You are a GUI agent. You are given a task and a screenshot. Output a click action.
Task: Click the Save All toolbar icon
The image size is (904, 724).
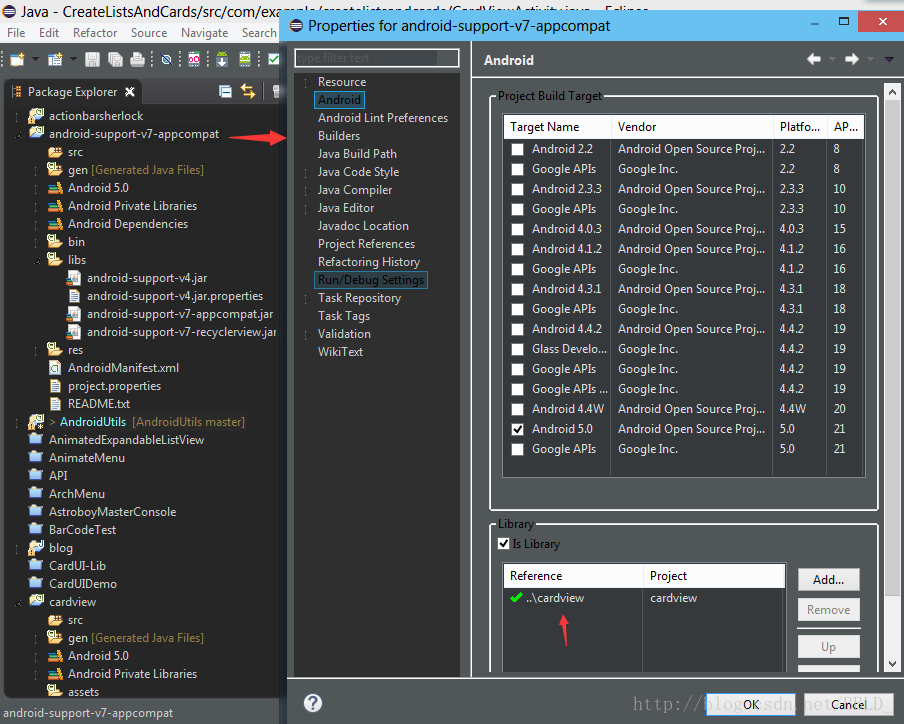(x=115, y=59)
